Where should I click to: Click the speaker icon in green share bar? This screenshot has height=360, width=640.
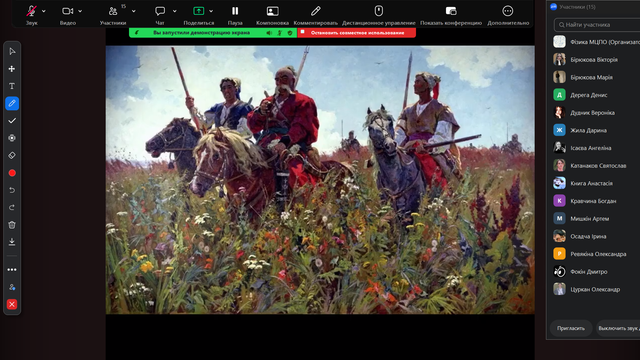pos(269,33)
